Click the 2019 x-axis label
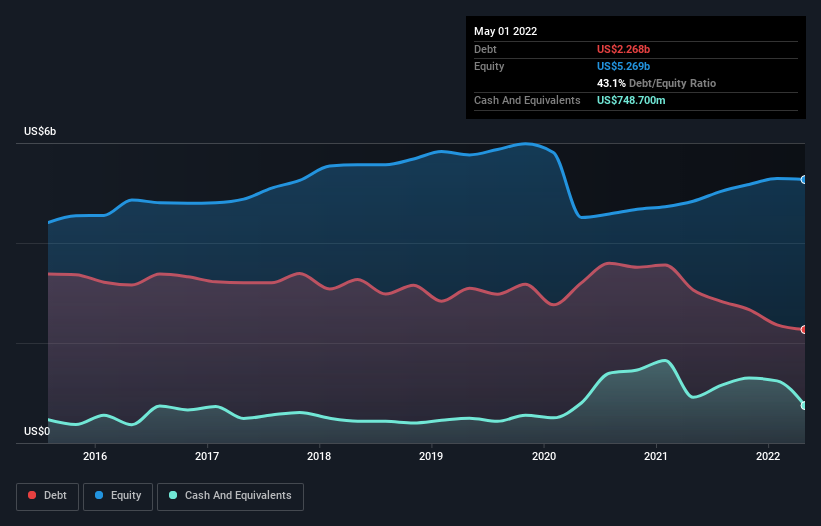Viewport: 821px width, 526px height. (x=431, y=456)
